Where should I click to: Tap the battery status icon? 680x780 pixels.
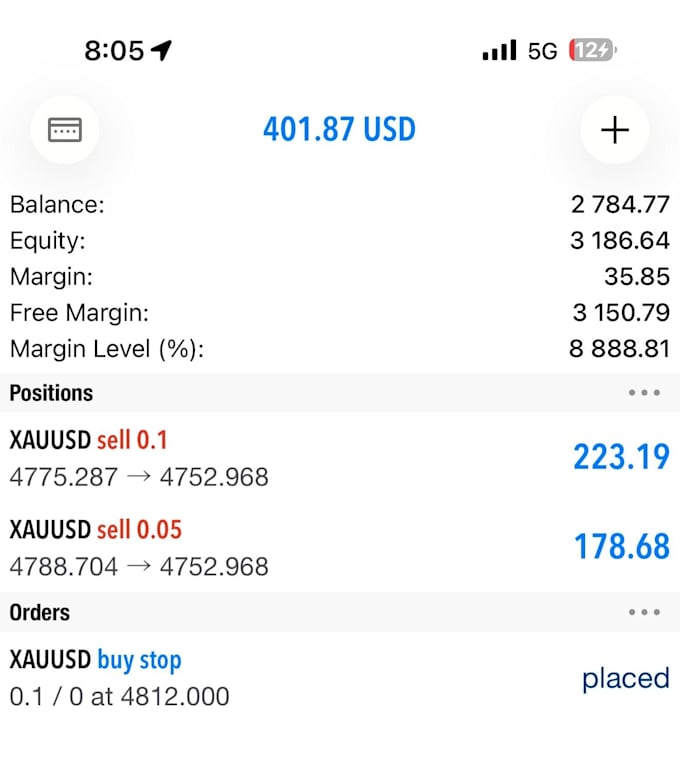pyautogui.click(x=593, y=50)
